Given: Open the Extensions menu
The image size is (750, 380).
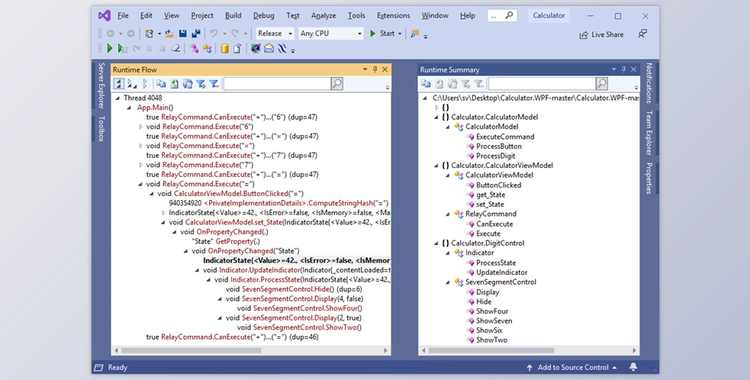Looking at the screenshot, I should (393, 15).
